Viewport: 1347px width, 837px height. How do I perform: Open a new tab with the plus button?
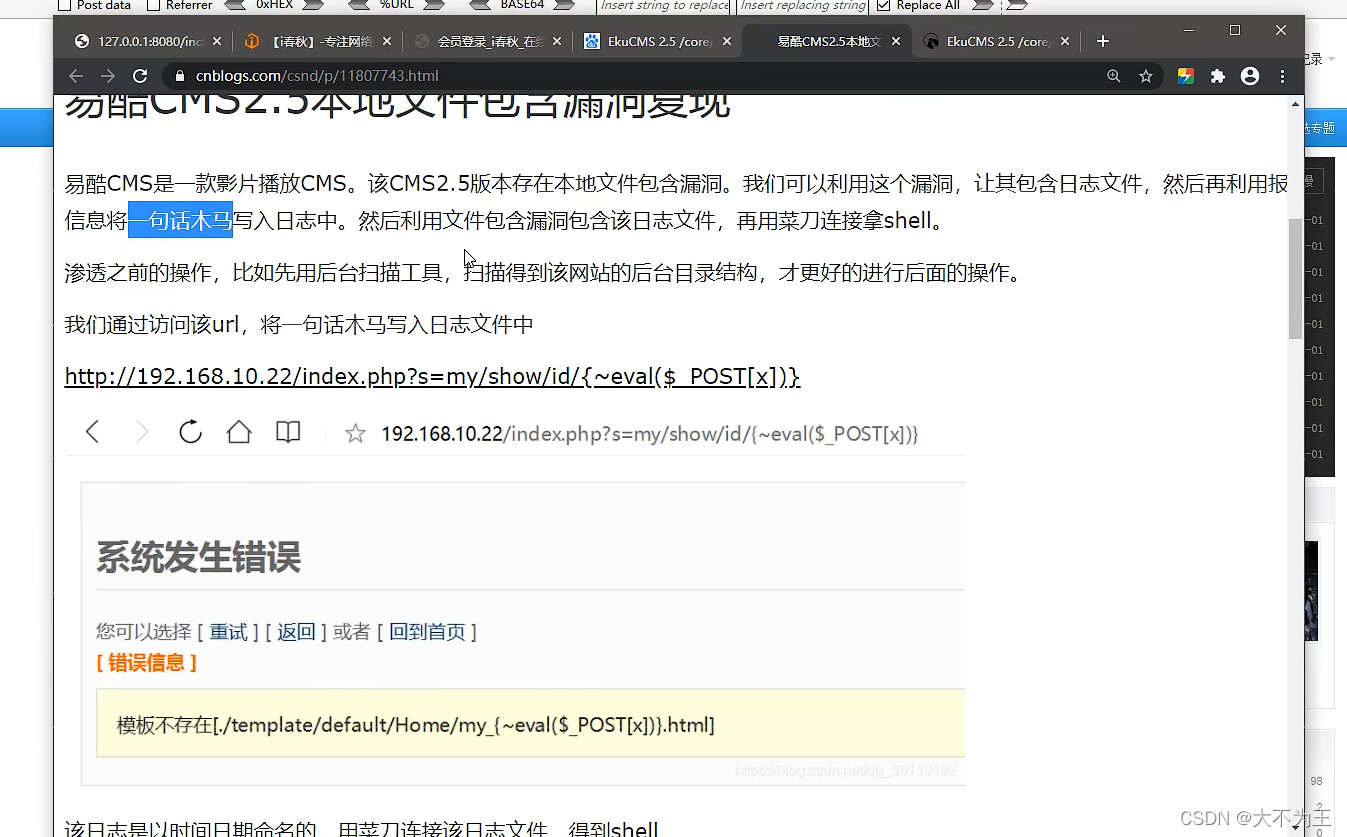(x=1103, y=41)
